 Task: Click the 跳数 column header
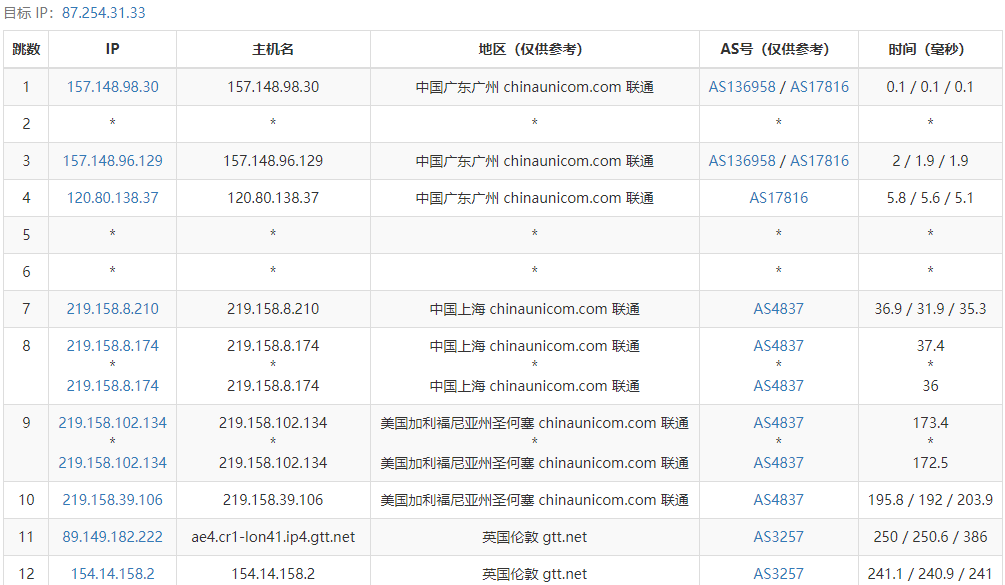pos(26,49)
